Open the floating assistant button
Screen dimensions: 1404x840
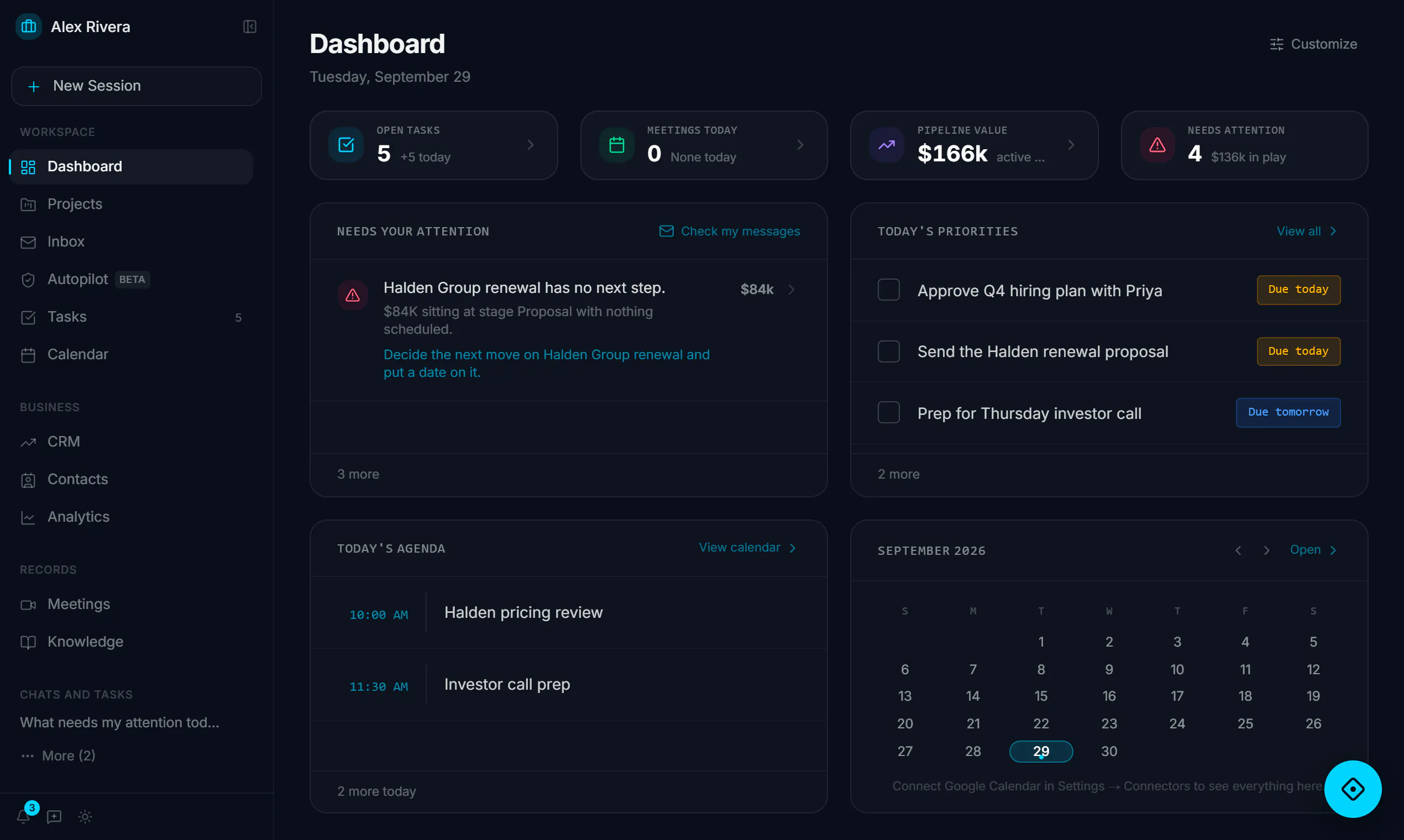[1353, 789]
